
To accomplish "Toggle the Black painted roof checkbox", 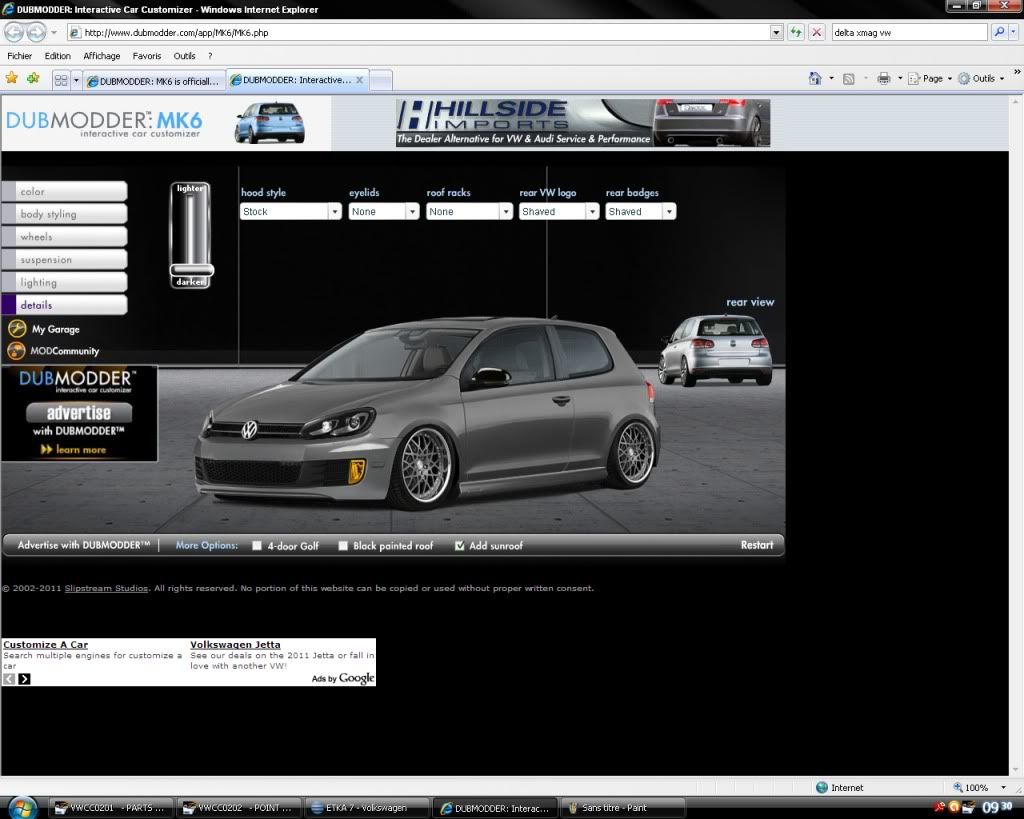I will tap(343, 545).
